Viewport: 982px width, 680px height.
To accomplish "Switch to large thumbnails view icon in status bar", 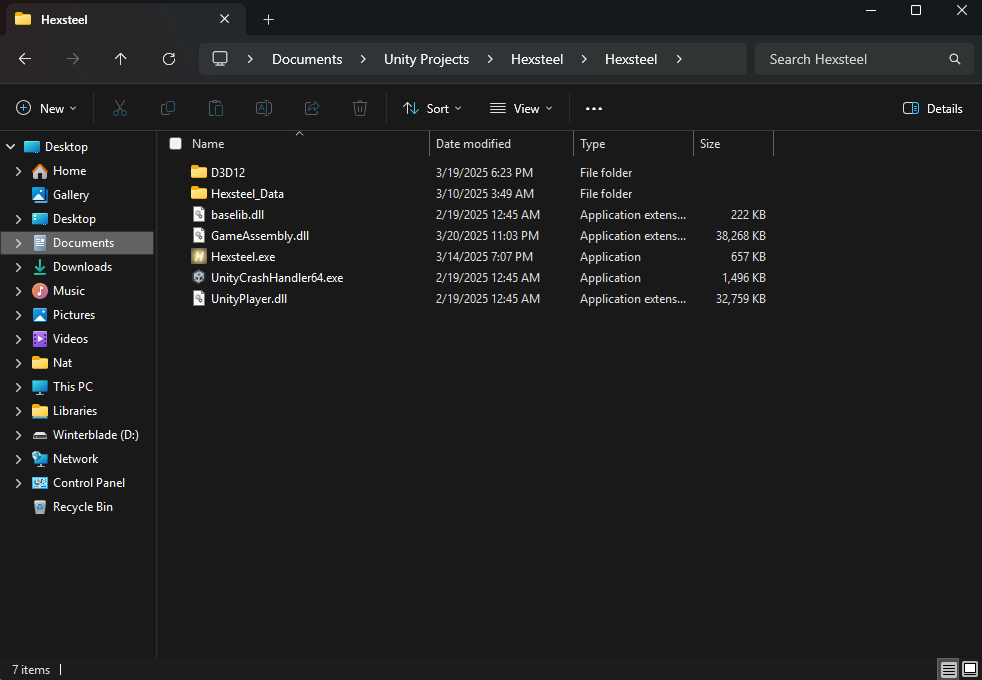I will pos(969,669).
